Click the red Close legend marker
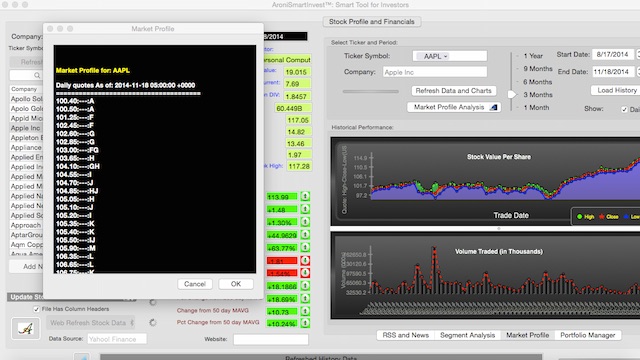The height and width of the screenshot is (360, 640). 602,217
